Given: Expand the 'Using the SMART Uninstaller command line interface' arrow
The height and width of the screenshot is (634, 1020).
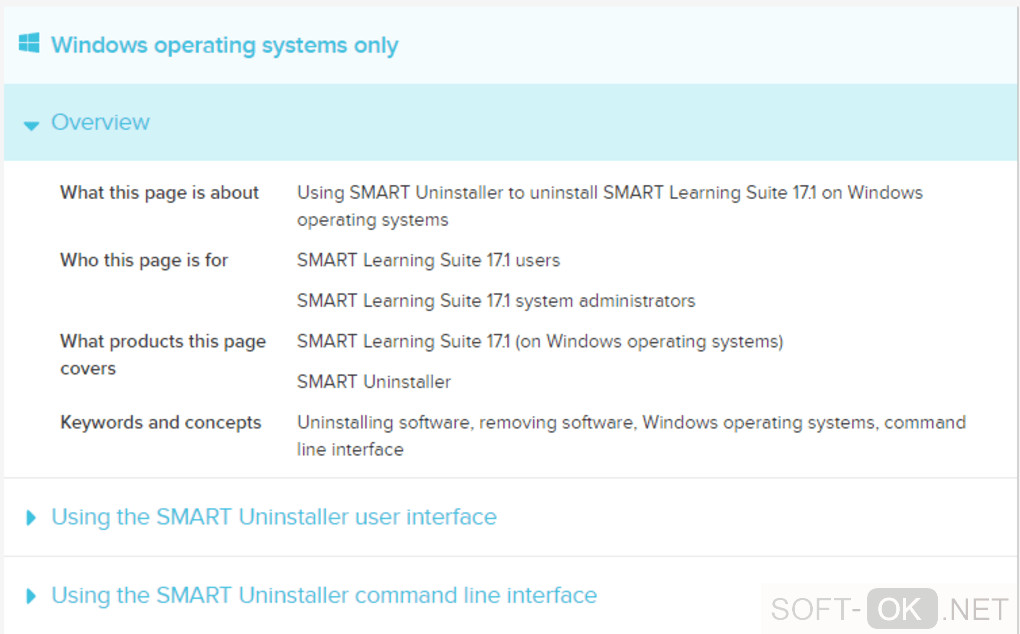Looking at the screenshot, I should click(x=31, y=596).
